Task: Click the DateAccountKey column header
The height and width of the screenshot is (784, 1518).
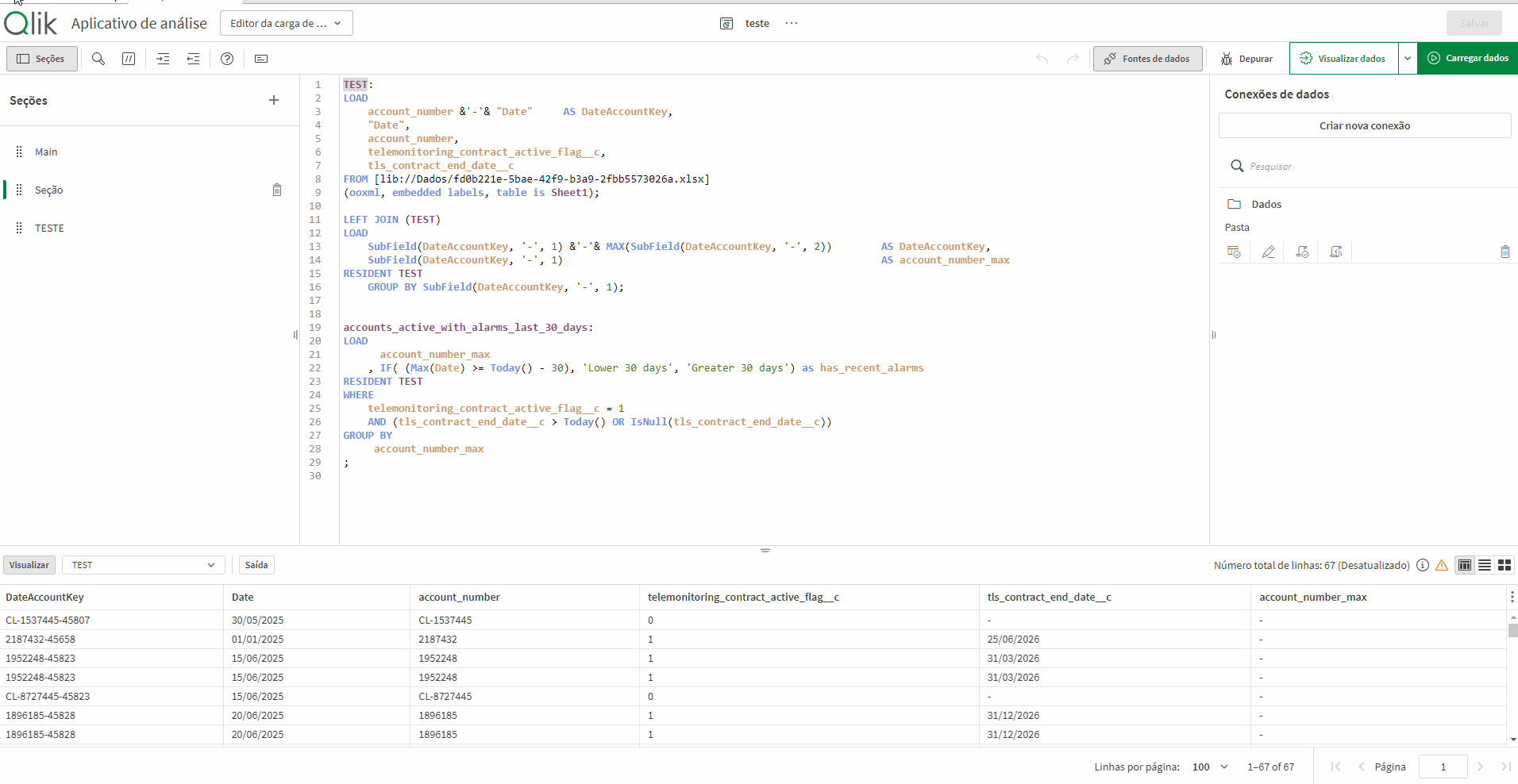Action: [111, 597]
